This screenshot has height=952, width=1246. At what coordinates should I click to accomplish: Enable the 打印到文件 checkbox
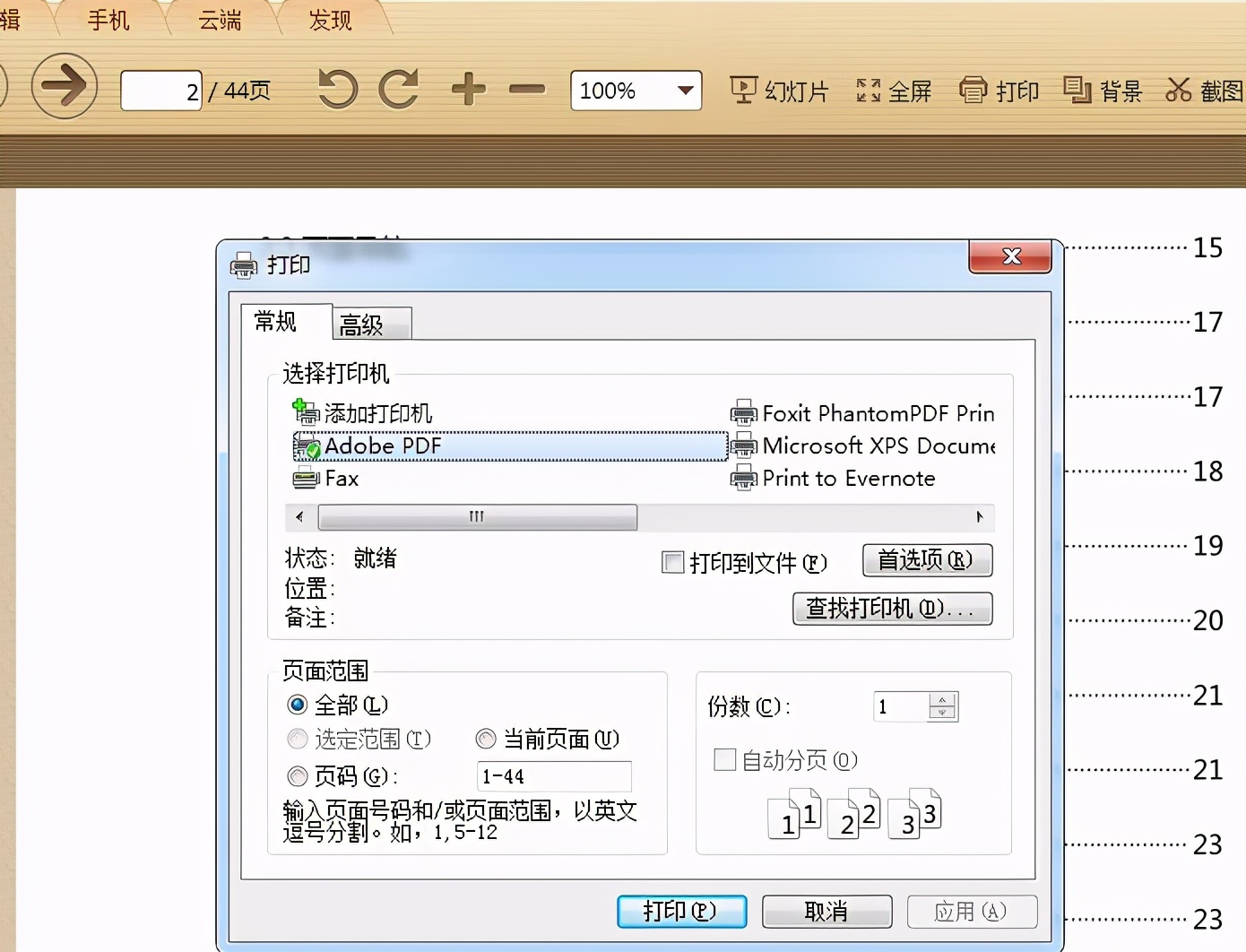pyautogui.click(x=672, y=562)
